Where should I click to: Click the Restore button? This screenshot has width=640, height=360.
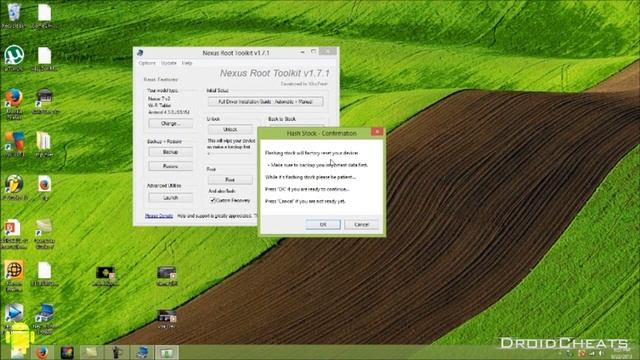coord(170,166)
